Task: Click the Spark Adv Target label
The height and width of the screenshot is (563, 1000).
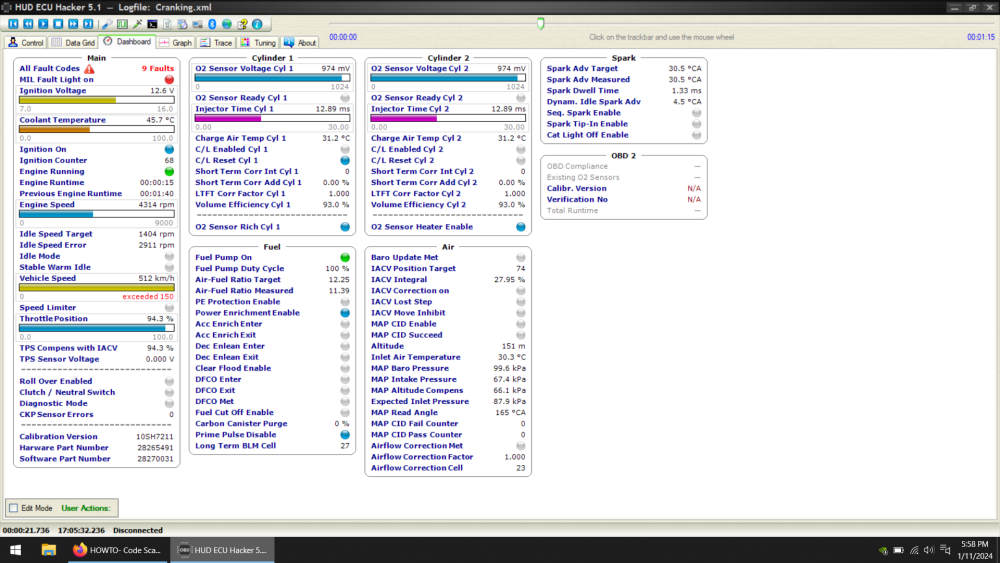Action: tap(582, 69)
